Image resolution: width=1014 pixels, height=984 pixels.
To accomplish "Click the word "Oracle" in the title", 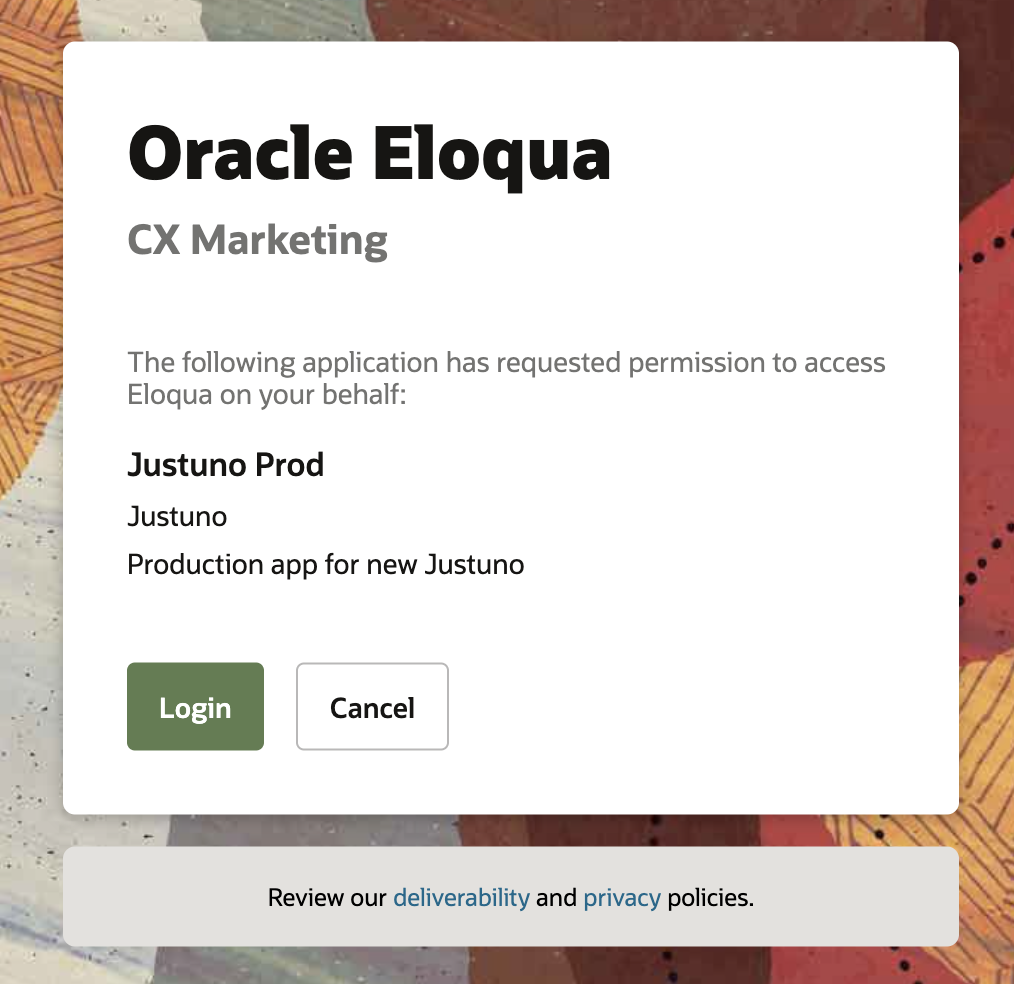I will click(241, 154).
